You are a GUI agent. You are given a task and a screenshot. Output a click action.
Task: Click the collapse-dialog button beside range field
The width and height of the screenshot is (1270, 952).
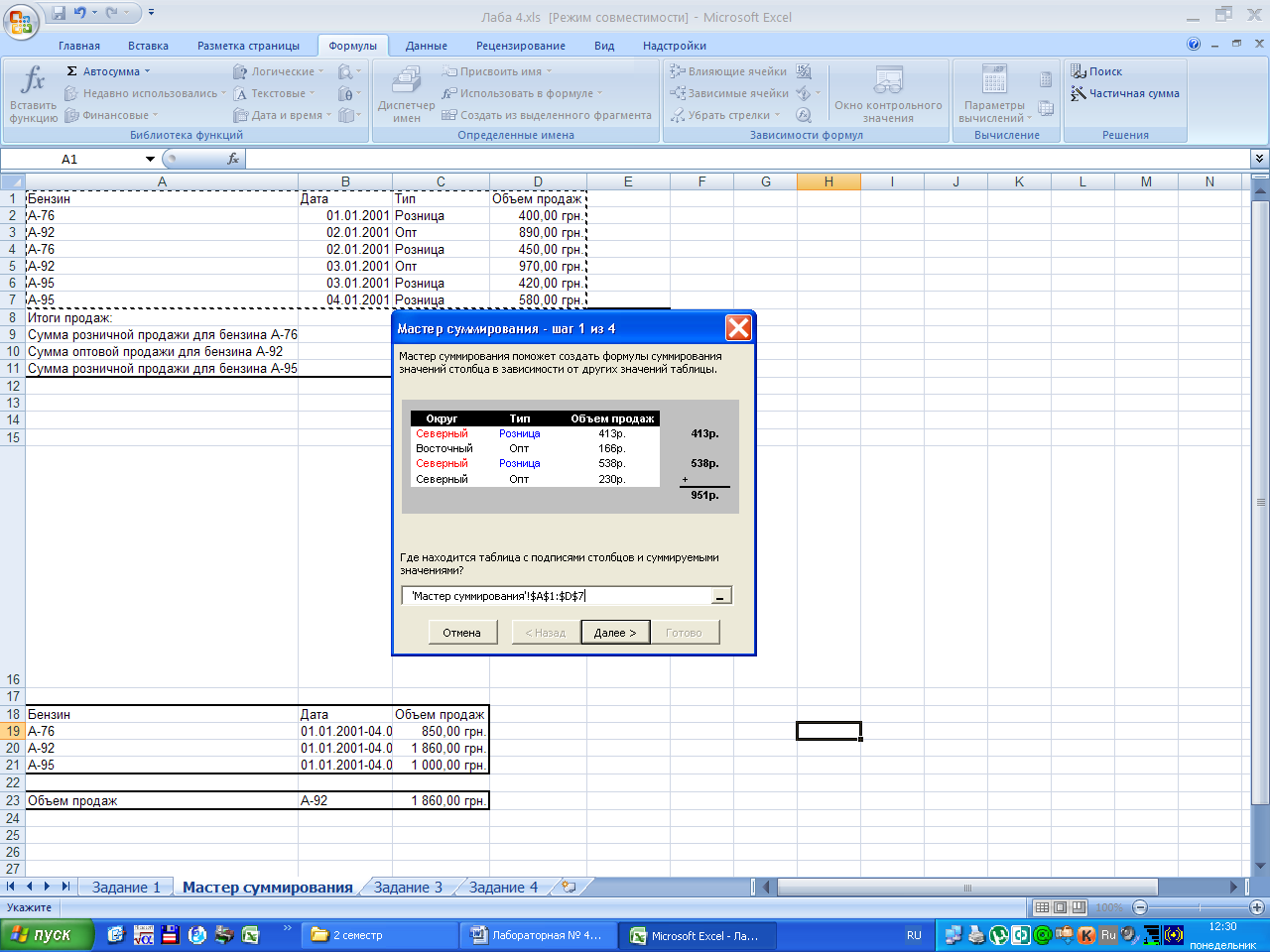point(722,596)
